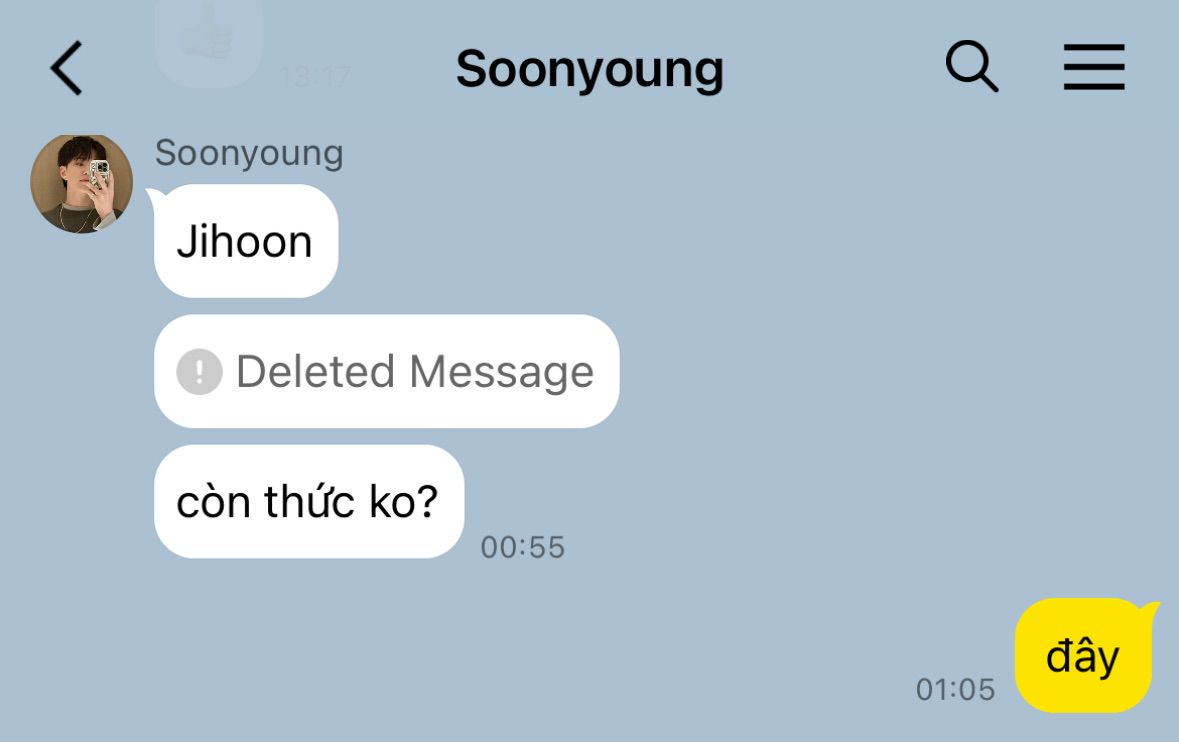
Task: Click the pointed tail of the Jihoon bubble
Action: coord(153,197)
